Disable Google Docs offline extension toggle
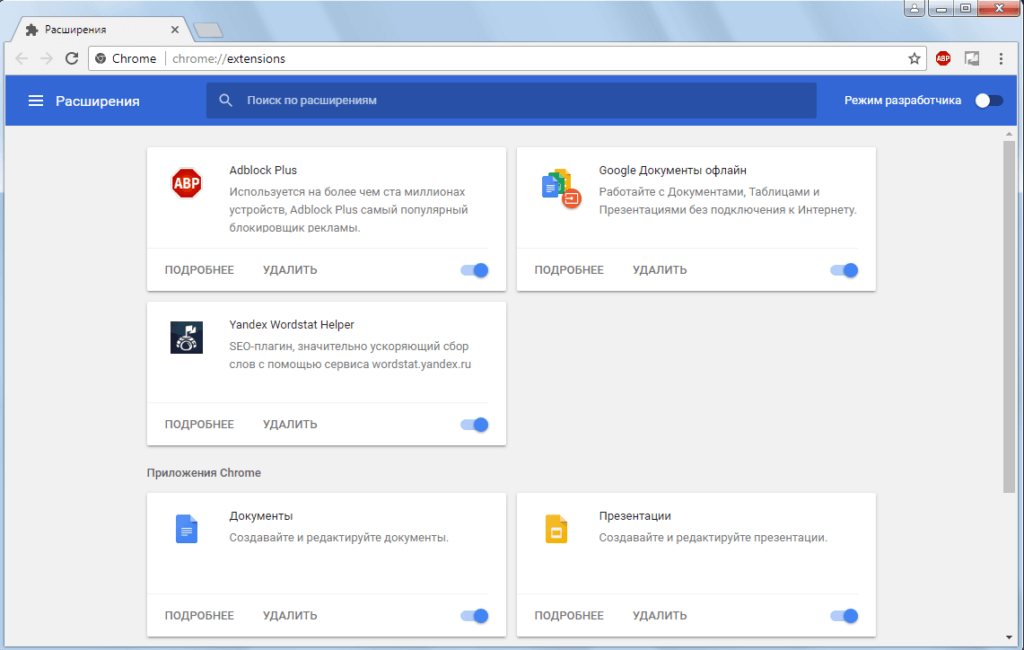The width and height of the screenshot is (1024, 650). 845,270
